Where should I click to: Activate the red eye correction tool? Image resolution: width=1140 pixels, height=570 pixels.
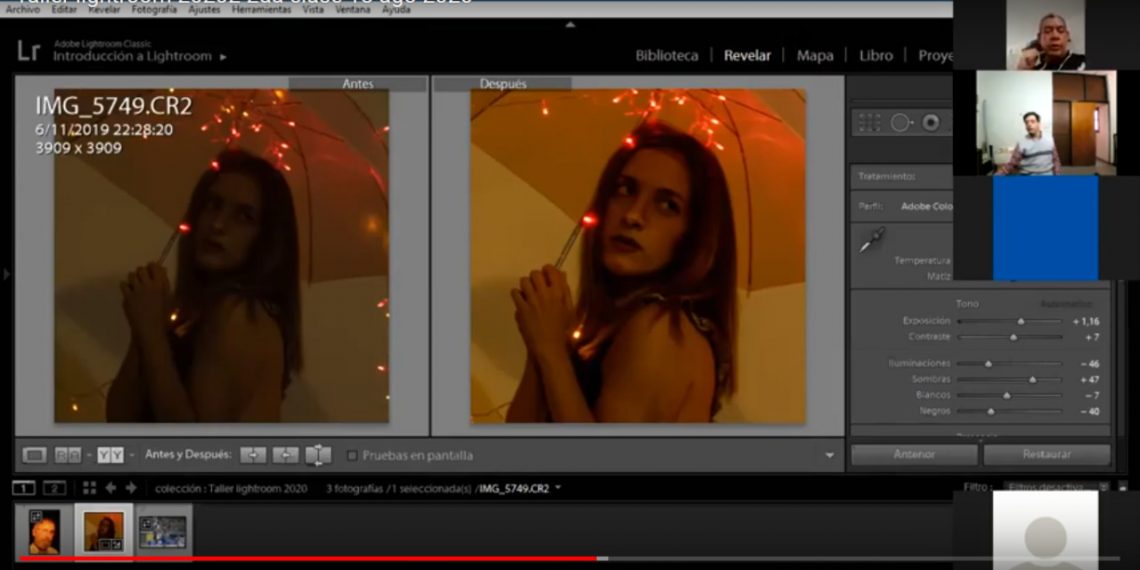(931, 122)
